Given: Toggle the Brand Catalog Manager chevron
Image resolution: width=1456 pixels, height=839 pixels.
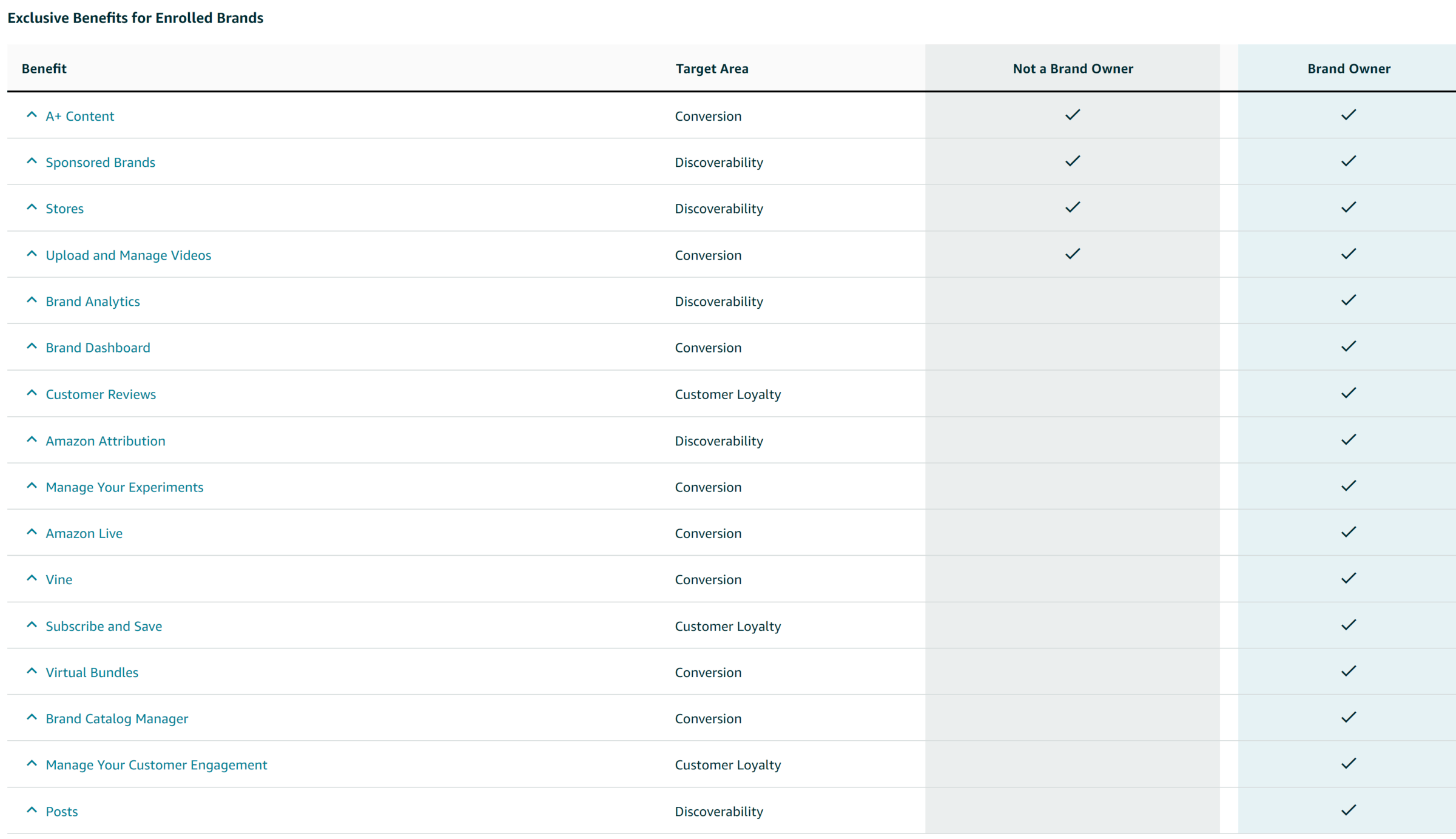Looking at the screenshot, I should click(32, 716).
